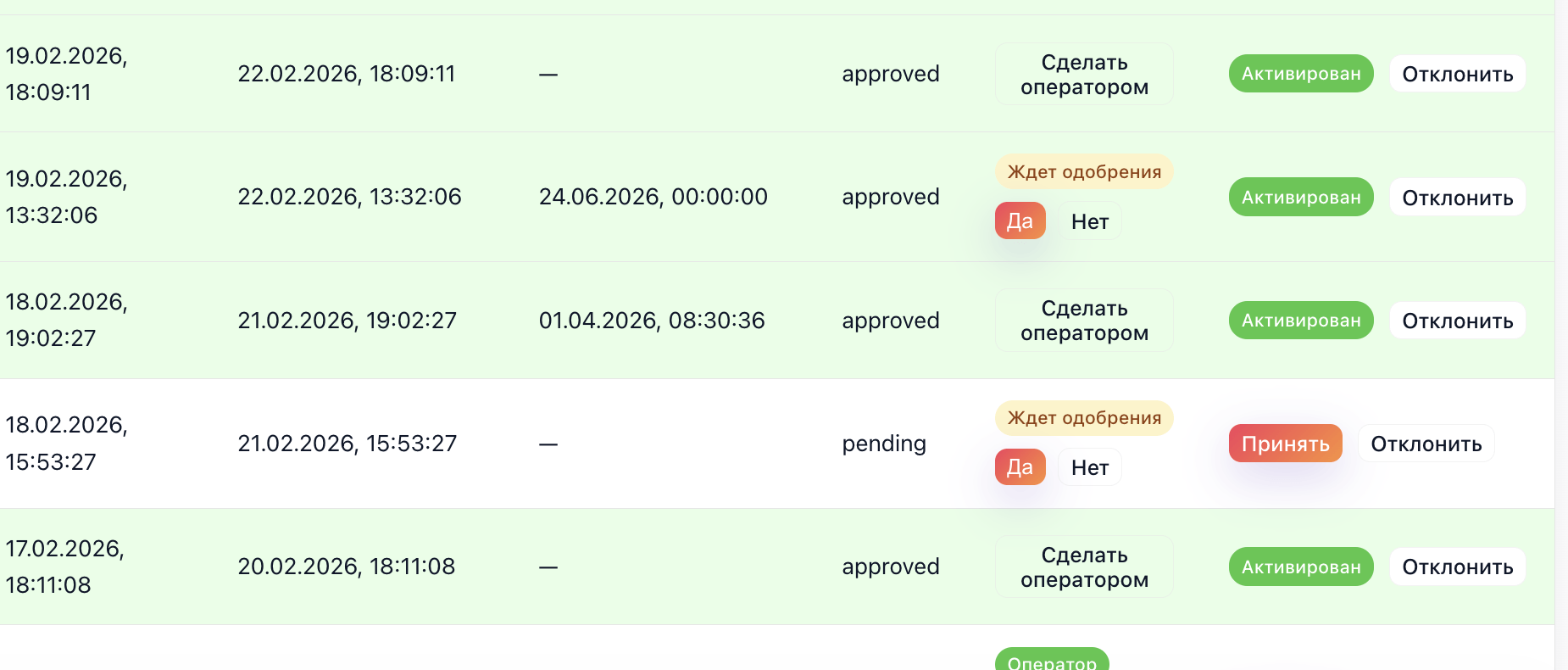Click Активирован badge in the 18:09:11 row

1300,75
